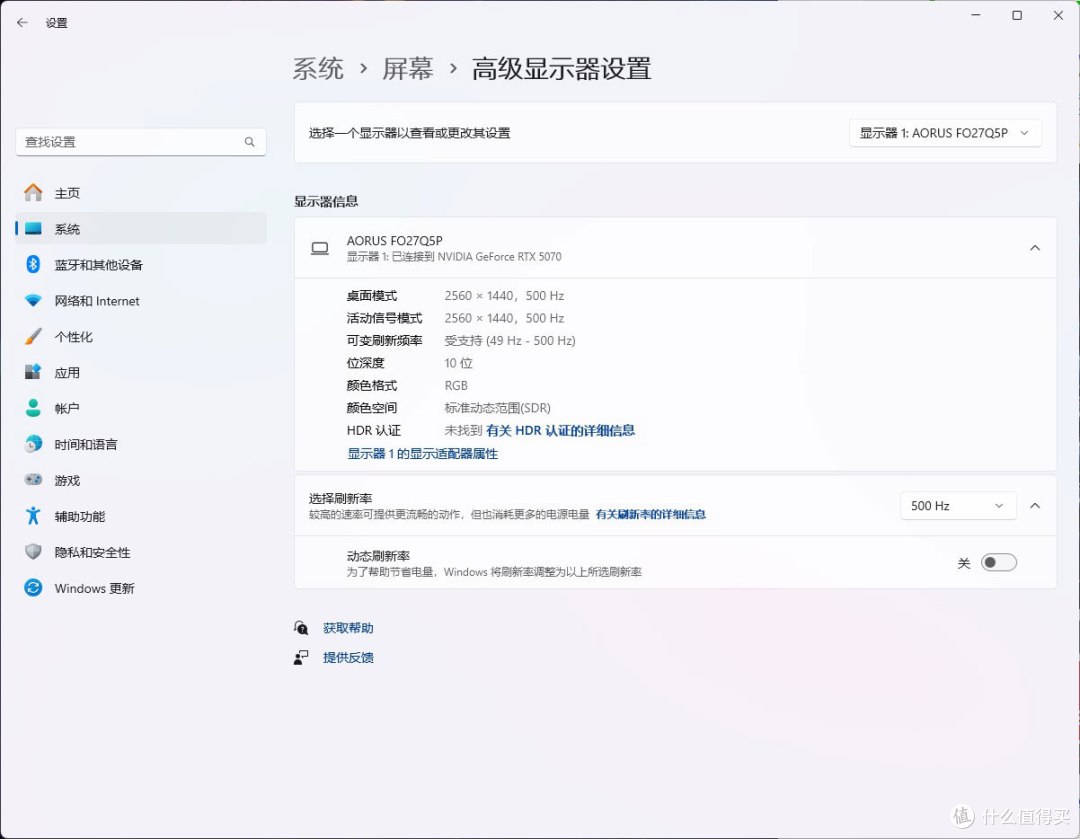The image size is (1080, 839).
Task: Click the monitor icon beside AORUS FO27Q5P
Action: 320,248
